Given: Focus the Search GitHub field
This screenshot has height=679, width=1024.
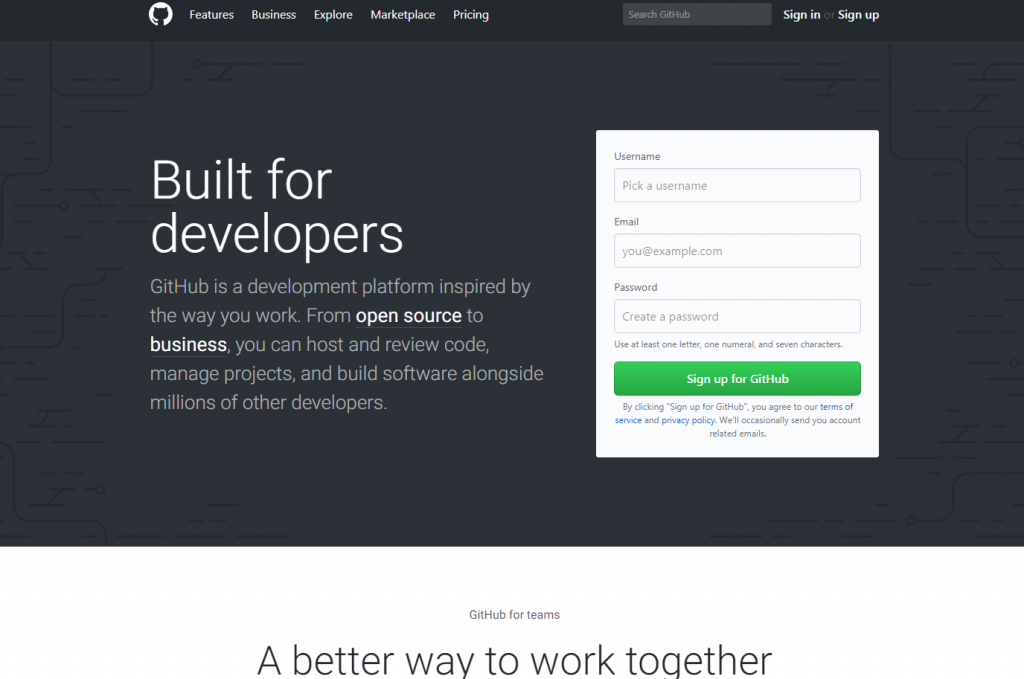Looking at the screenshot, I should tap(697, 14).
